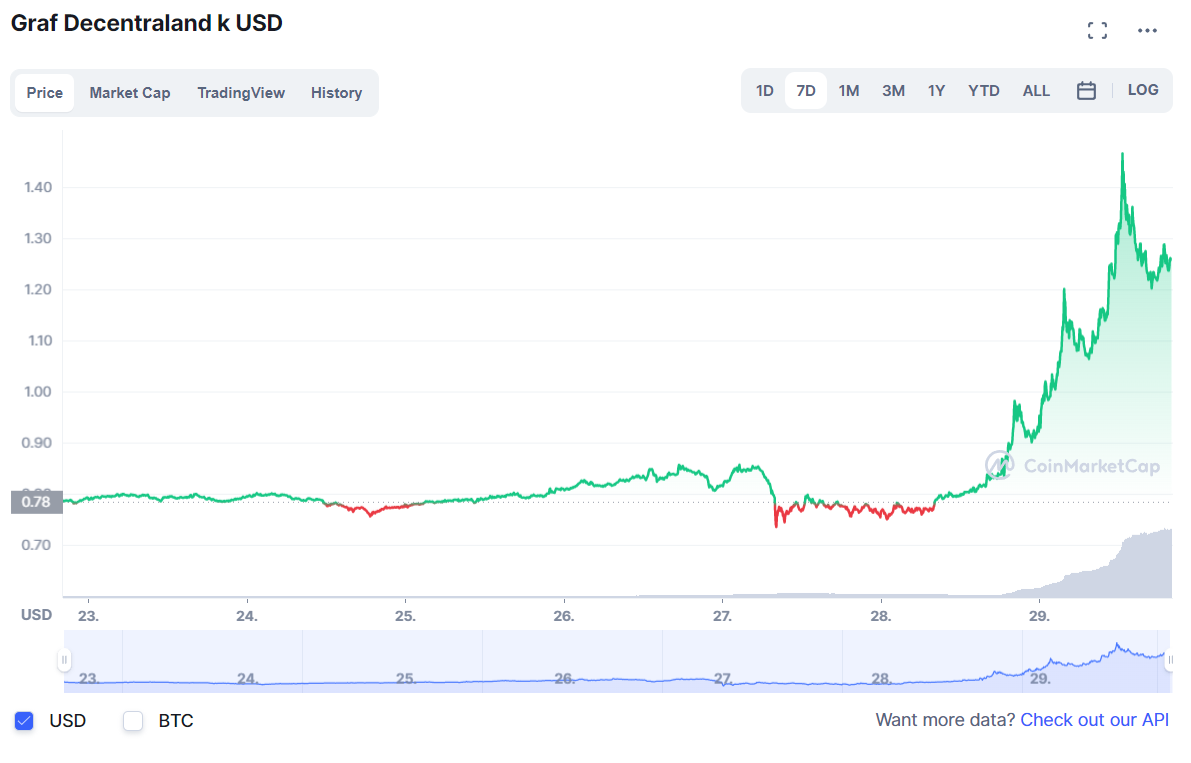1191x763 pixels.
Task: Select the Price tab
Action: [44, 93]
